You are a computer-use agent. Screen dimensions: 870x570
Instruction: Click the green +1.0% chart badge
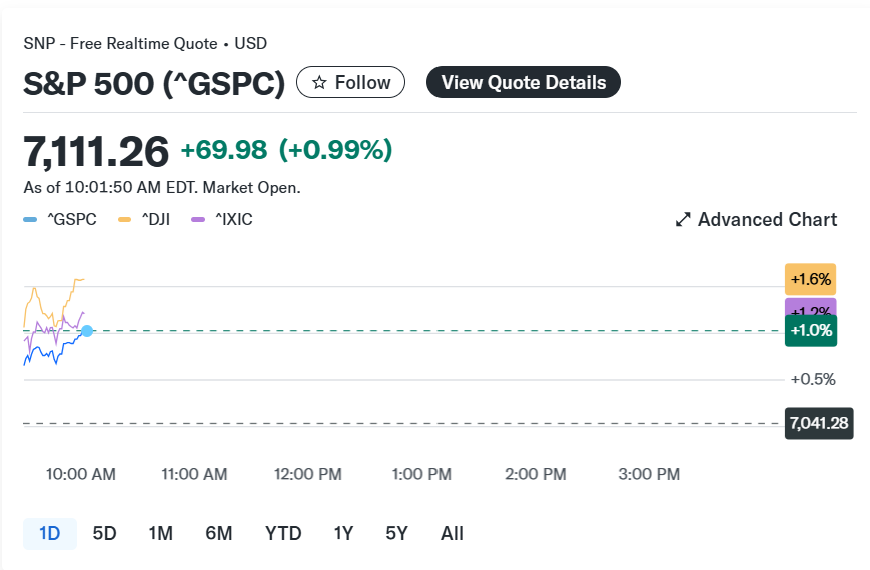pos(811,331)
